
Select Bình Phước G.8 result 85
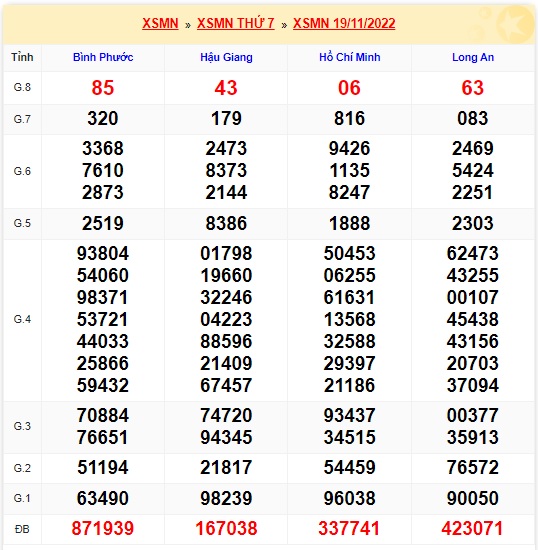[x=103, y=88]
